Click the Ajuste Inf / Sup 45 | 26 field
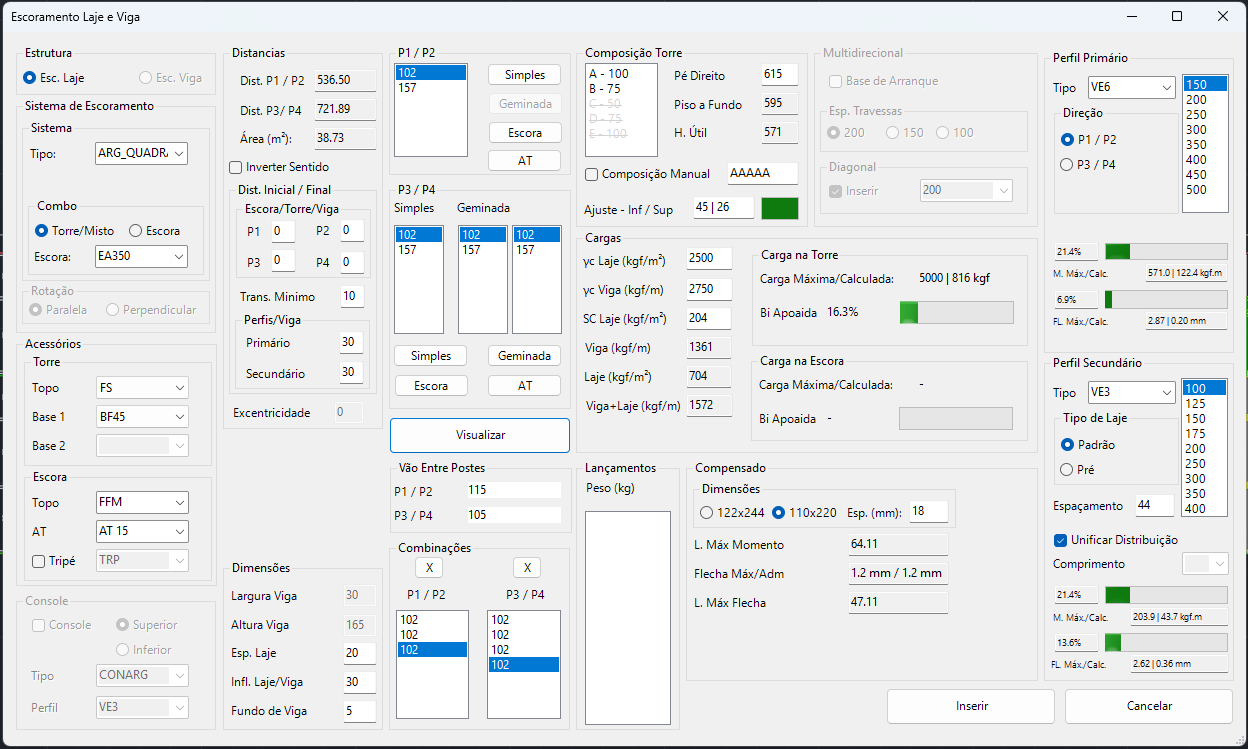 click(x=723, y=208)
